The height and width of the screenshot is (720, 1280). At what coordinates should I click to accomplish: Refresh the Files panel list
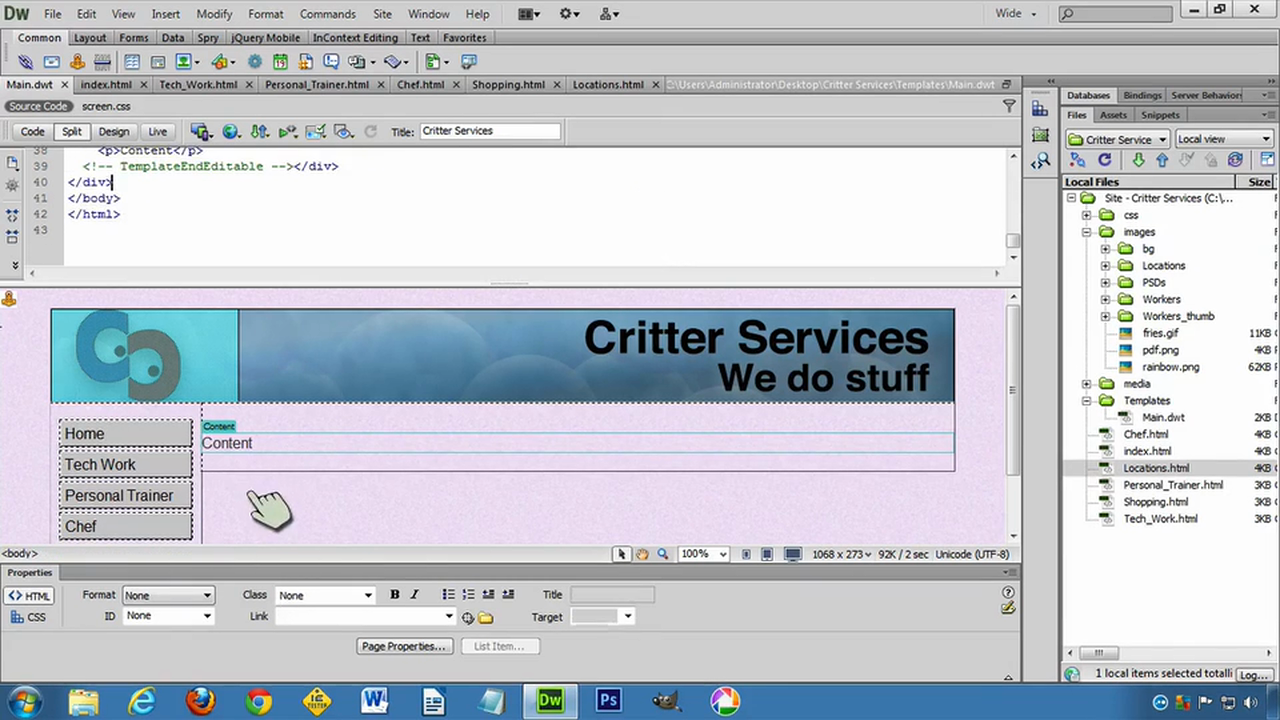(x=1105, y=160)
